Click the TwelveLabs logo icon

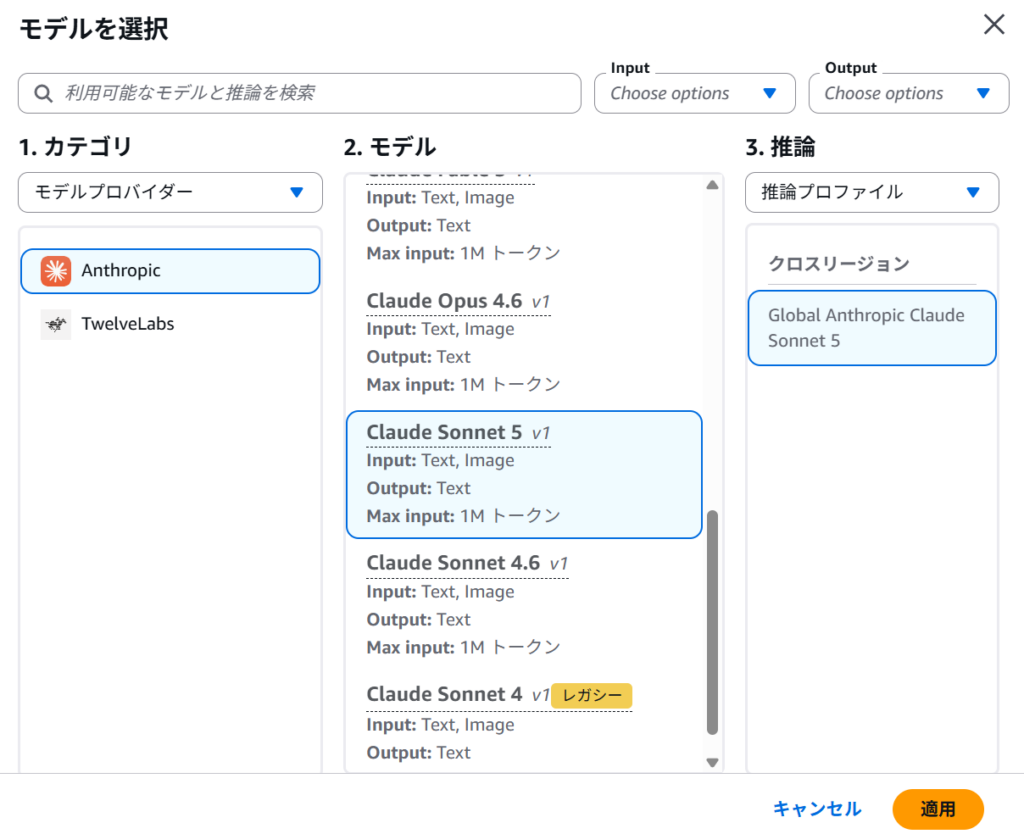pos(56,324)
